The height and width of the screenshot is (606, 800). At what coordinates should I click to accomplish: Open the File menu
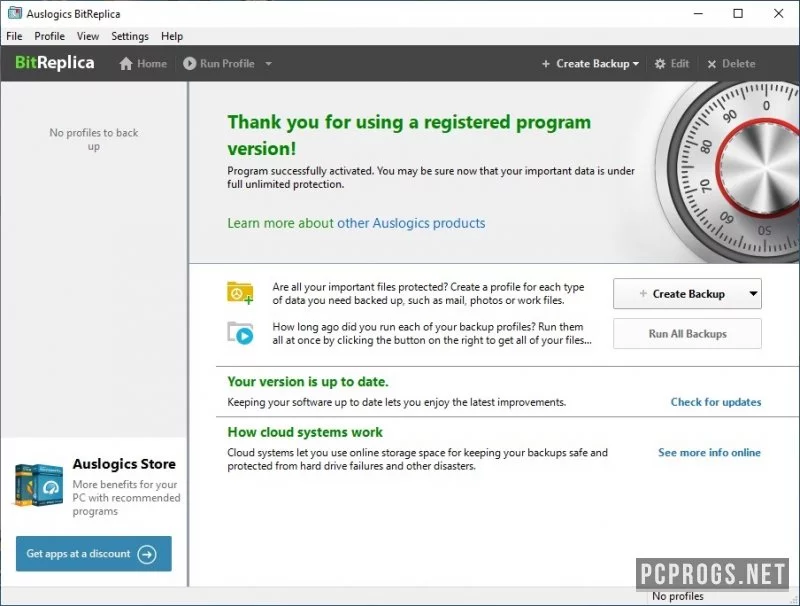pos(14,36)
